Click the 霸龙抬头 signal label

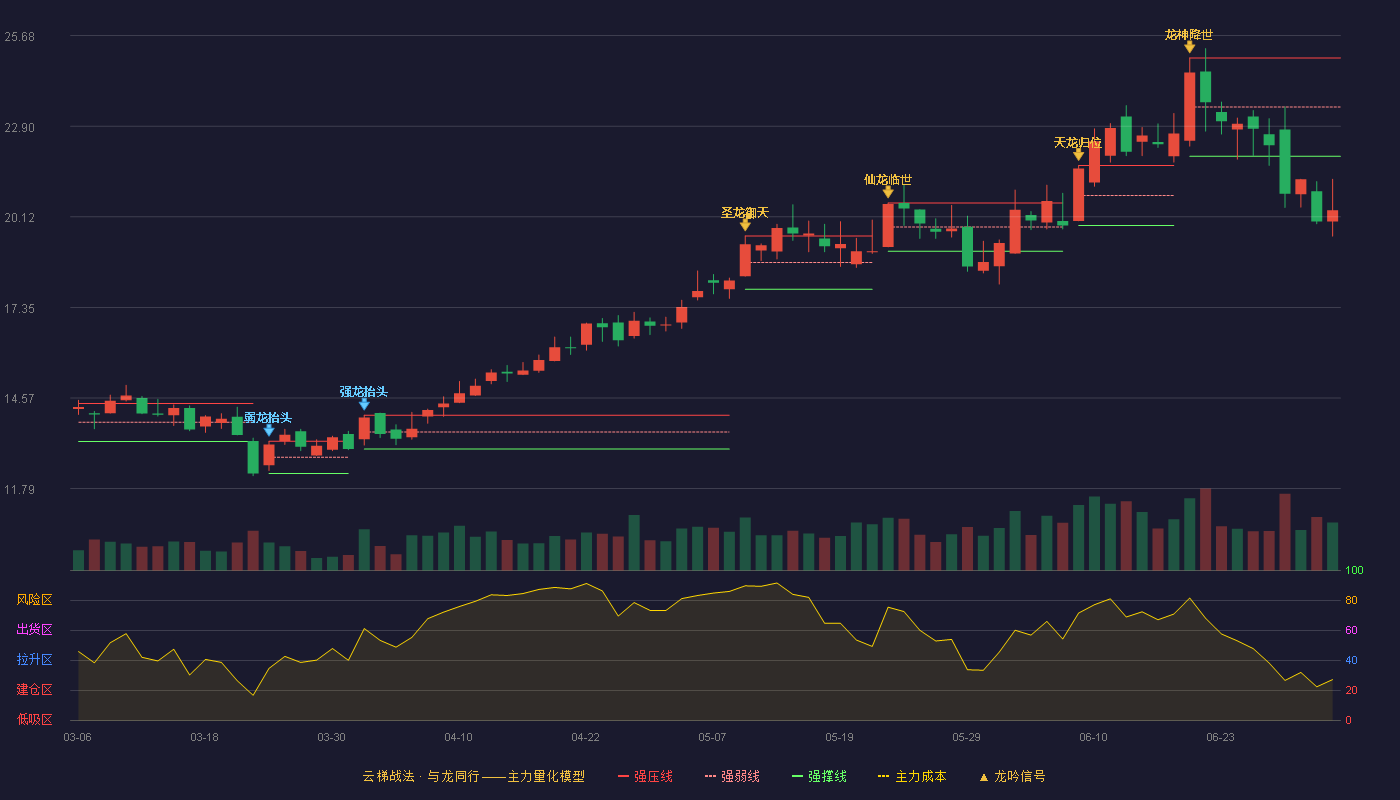click(268, 418)
